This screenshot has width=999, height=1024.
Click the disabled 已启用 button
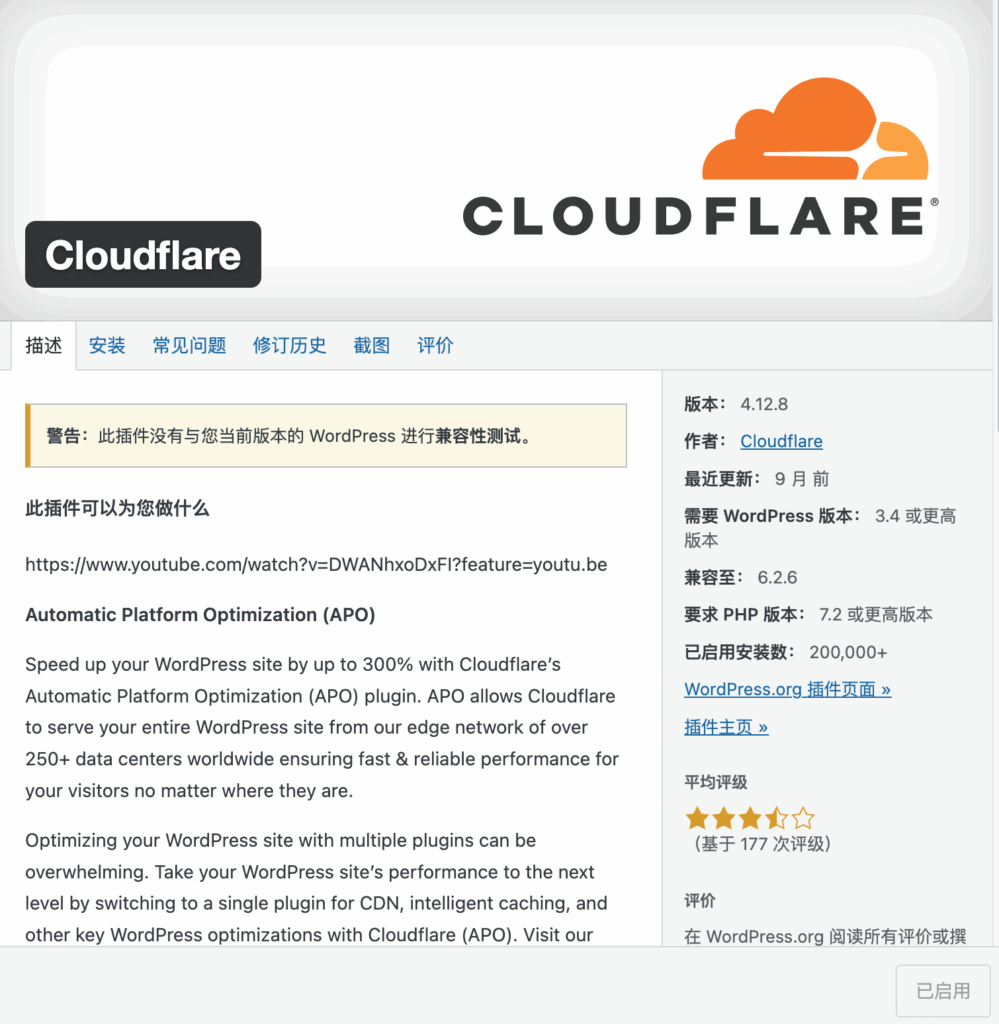943,991
